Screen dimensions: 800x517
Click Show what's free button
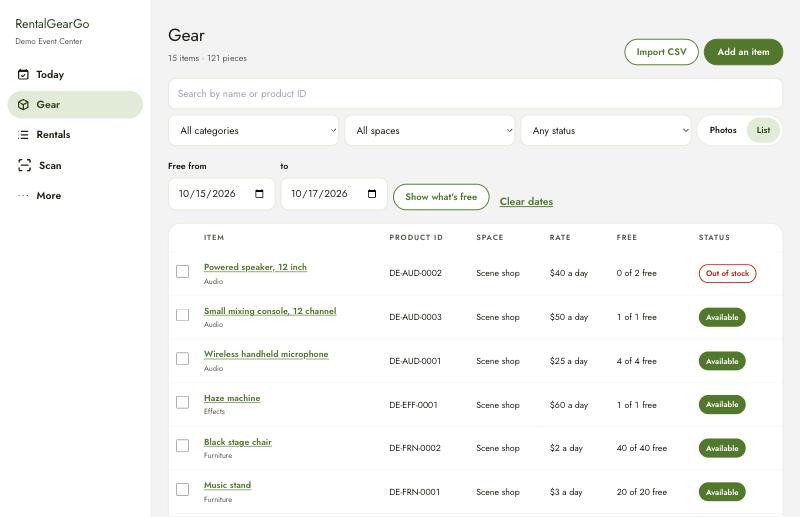(x=441, y=197)
